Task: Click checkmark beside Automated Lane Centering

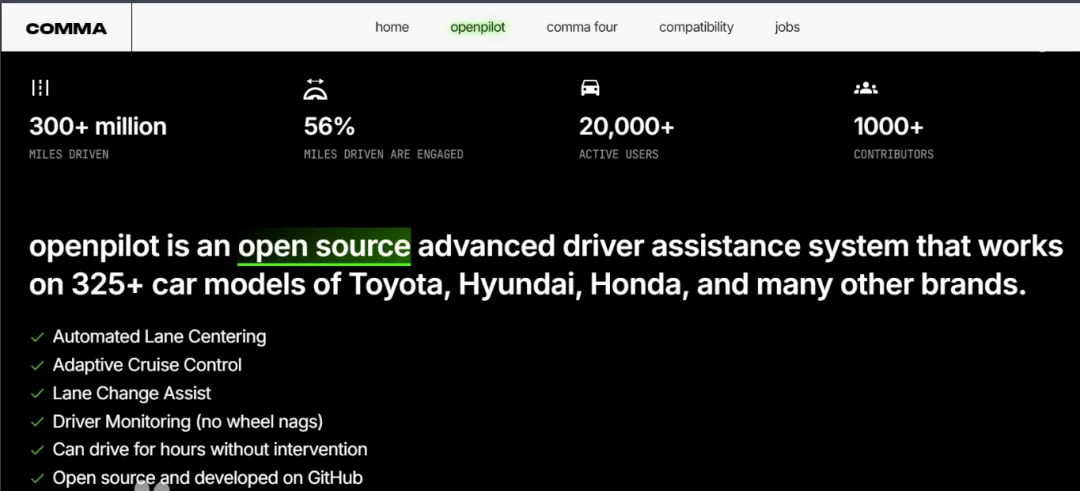Action: point(37,337)
